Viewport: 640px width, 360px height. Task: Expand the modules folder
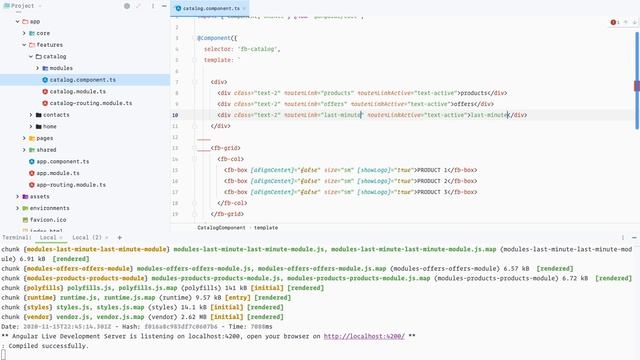click(x=37, y=68)
